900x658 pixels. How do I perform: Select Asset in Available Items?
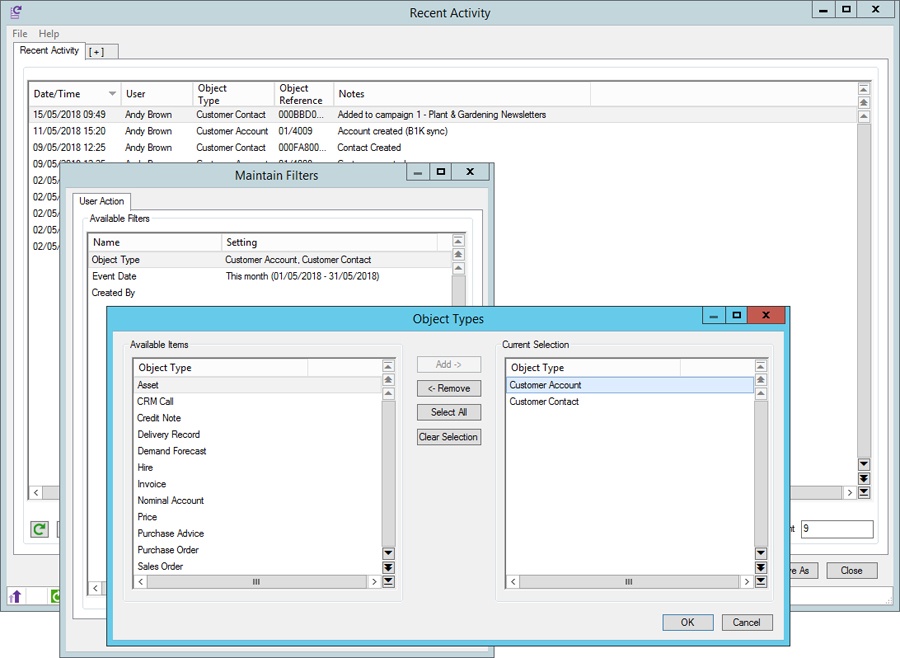(258, 385)
